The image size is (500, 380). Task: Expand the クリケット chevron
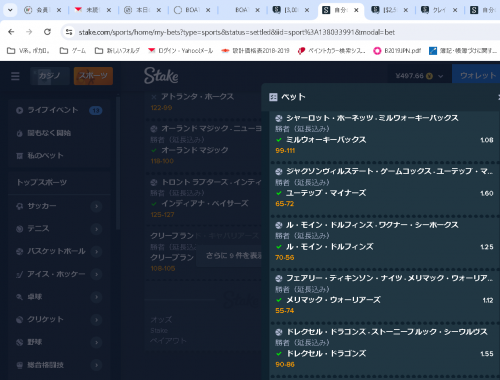click(x=96, y=320)
